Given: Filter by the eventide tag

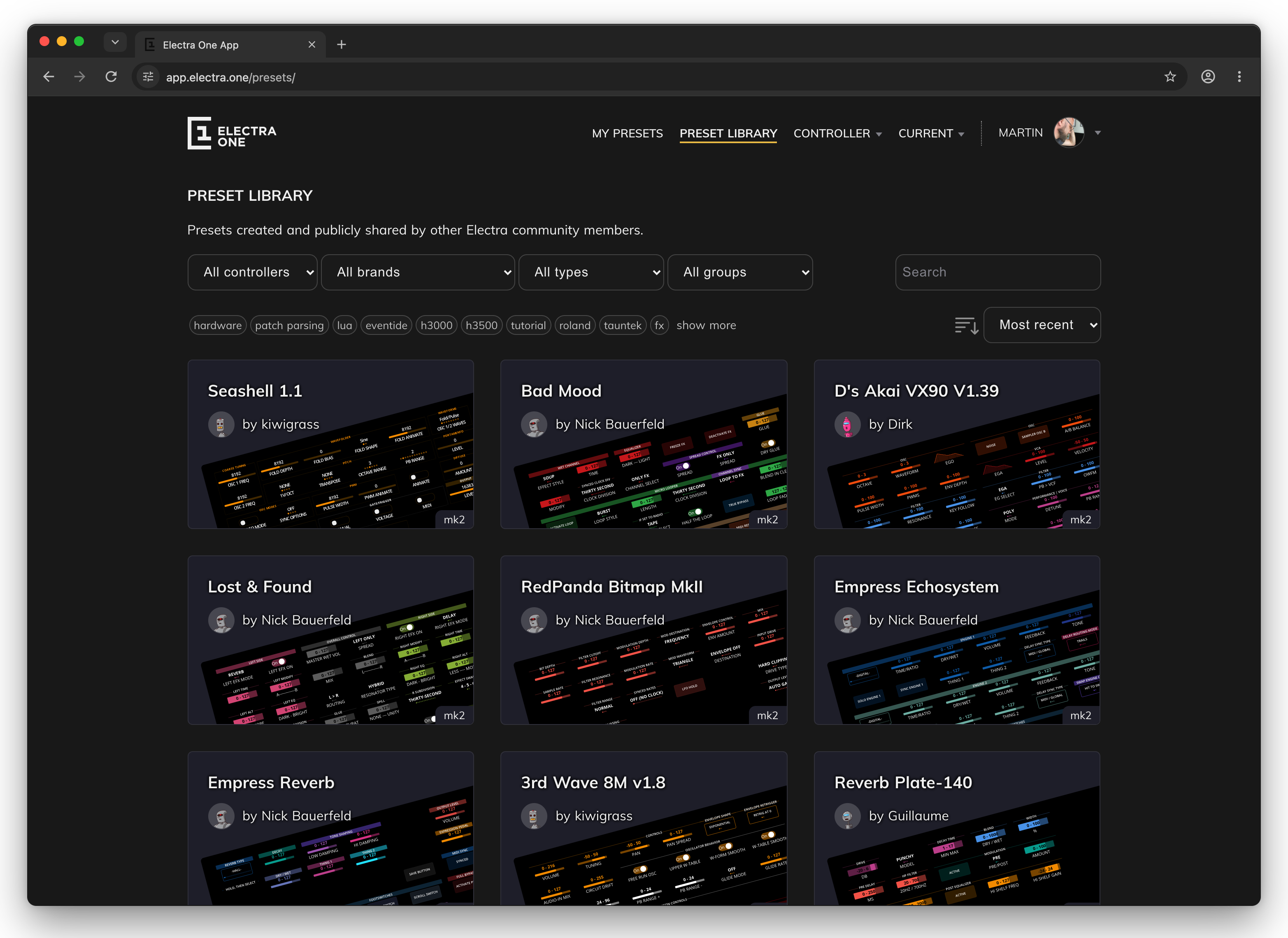Looking at the screenshot, I should point(386,325).
